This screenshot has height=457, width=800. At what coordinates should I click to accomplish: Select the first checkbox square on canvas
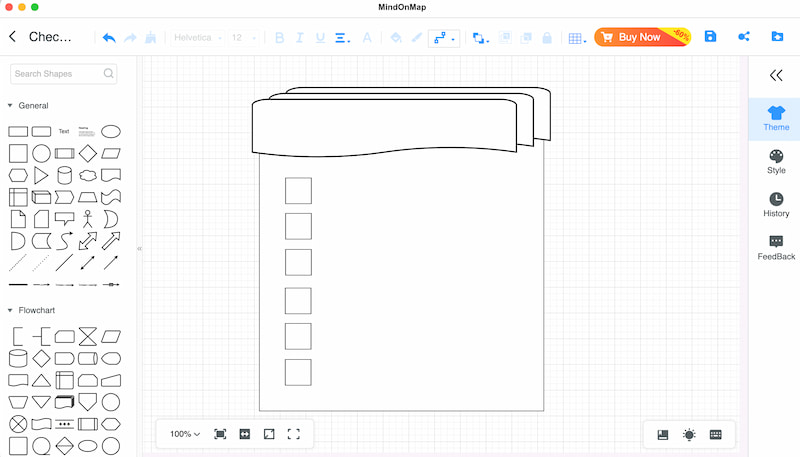298,191
